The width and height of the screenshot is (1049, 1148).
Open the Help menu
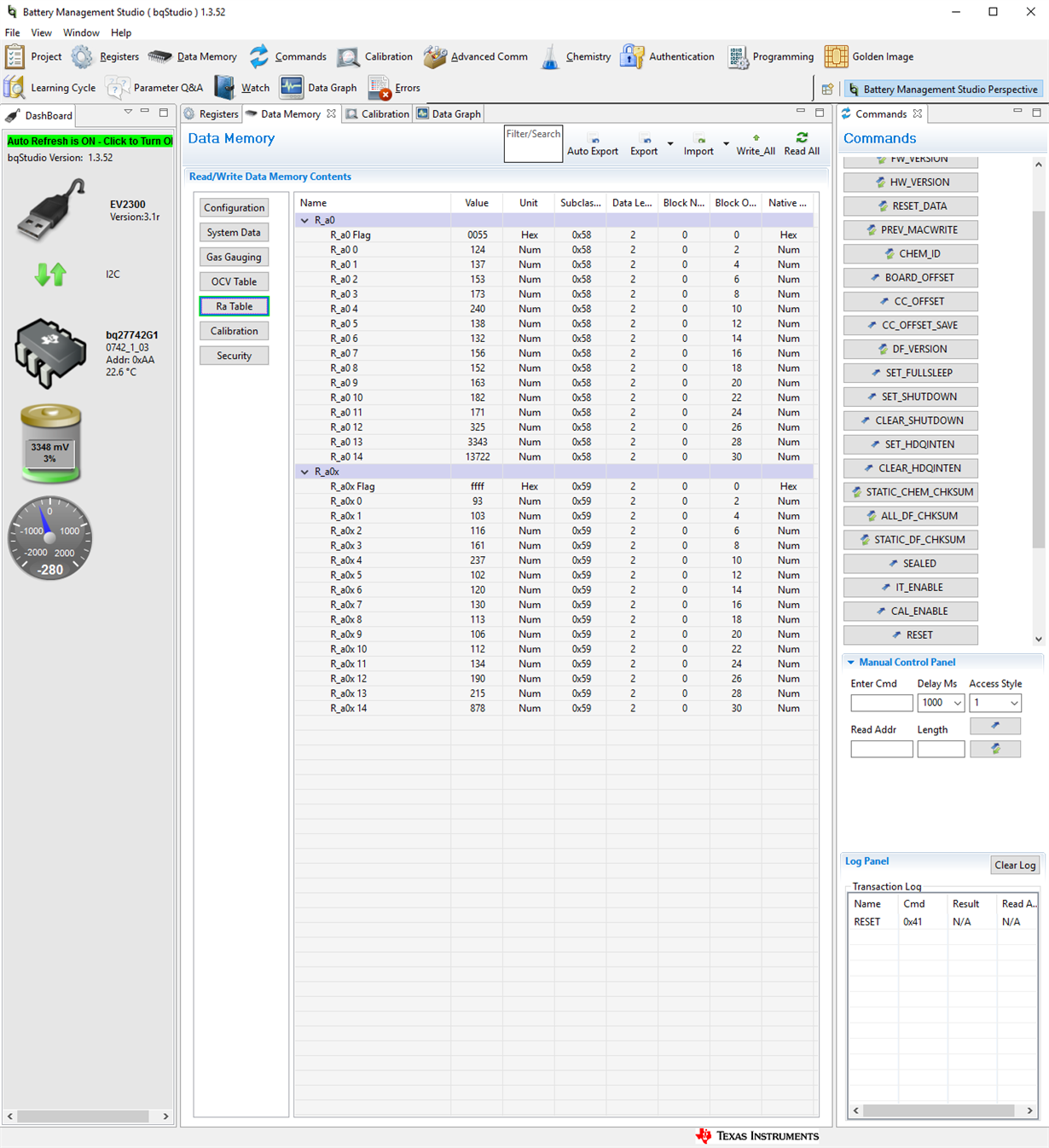pos(121,32)
